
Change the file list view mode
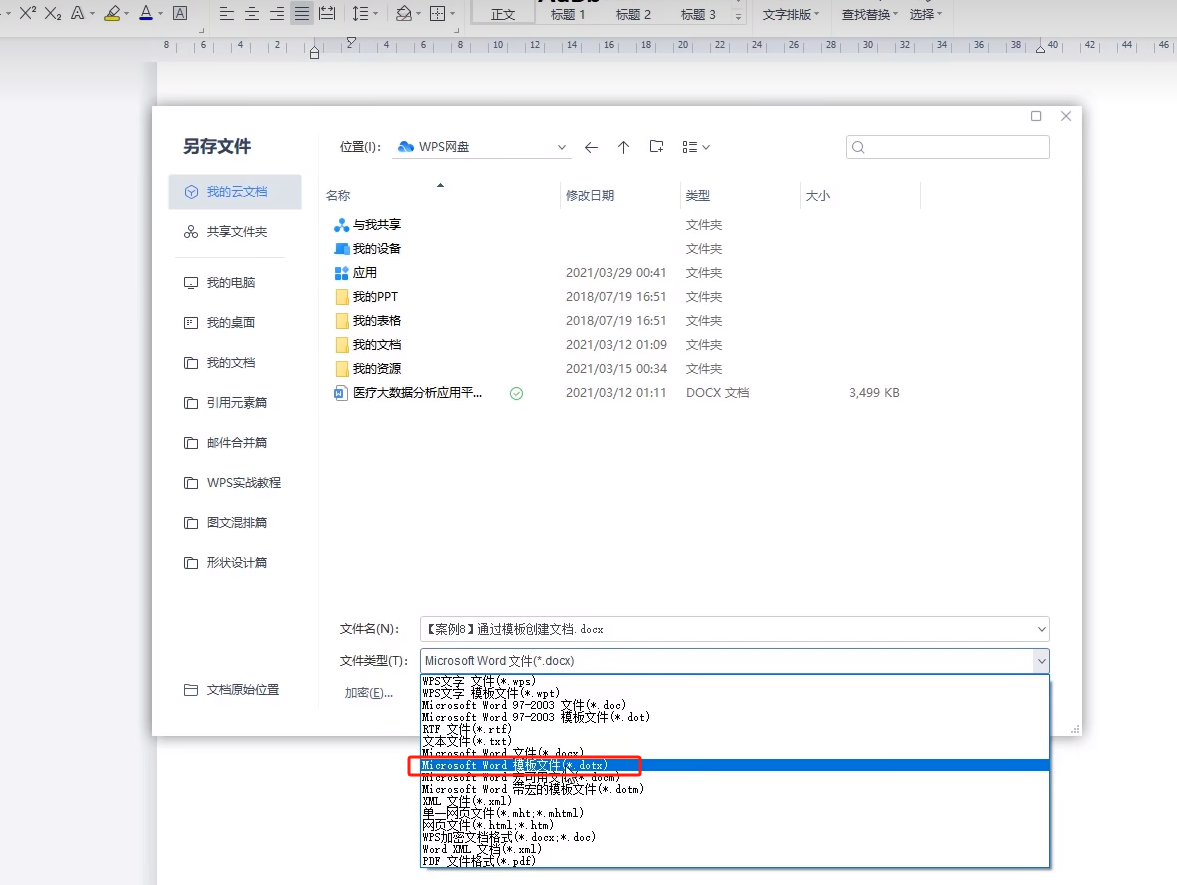696,147
